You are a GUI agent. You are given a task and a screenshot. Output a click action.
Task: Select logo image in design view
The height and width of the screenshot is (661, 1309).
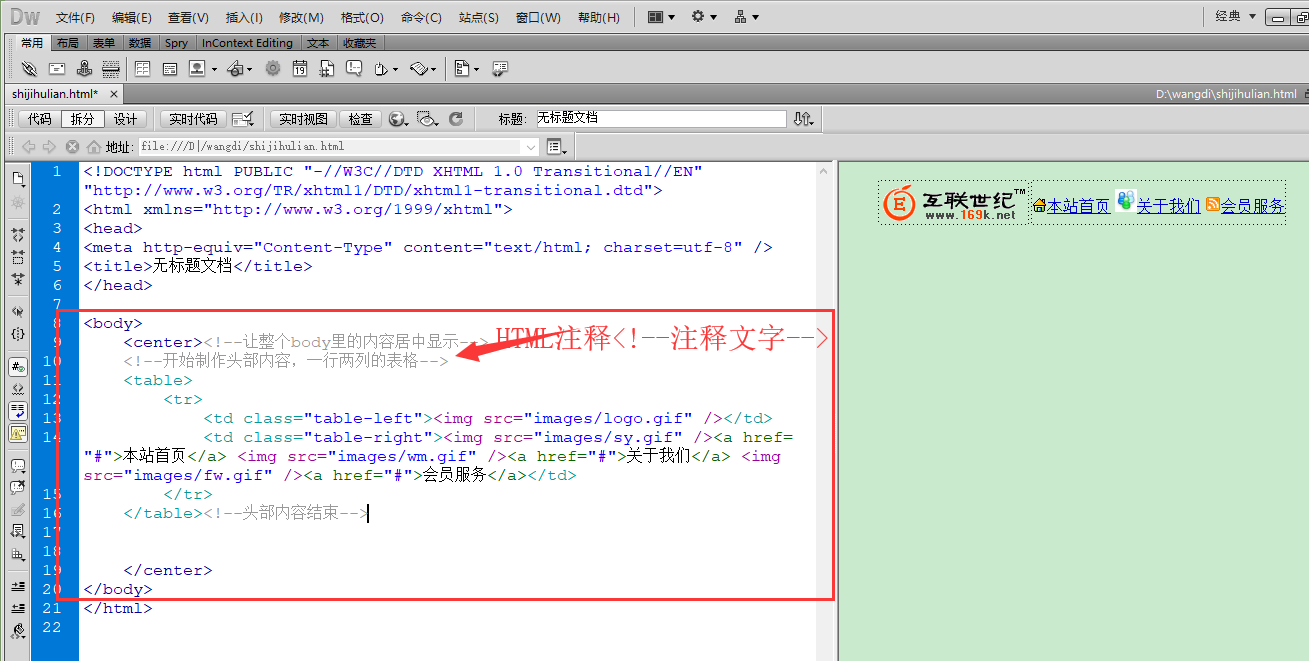954,203
